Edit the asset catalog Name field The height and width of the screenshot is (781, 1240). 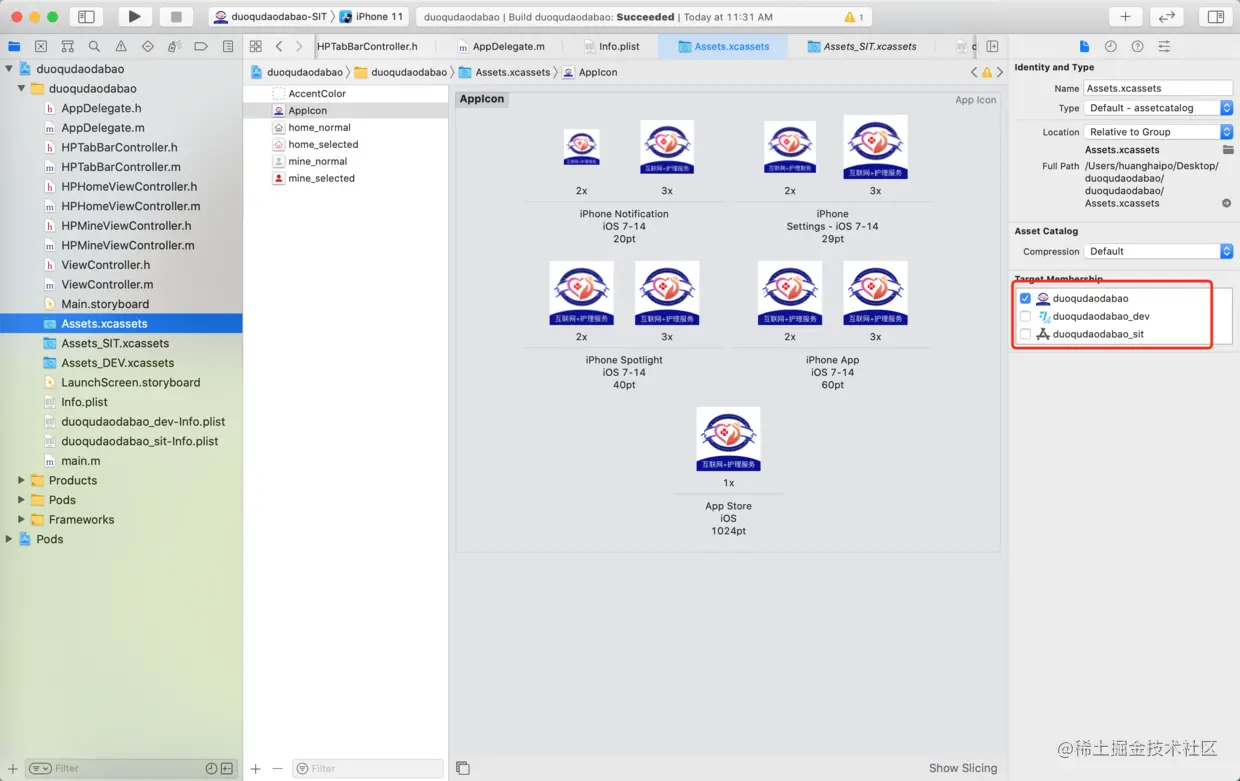(1158, 88)
